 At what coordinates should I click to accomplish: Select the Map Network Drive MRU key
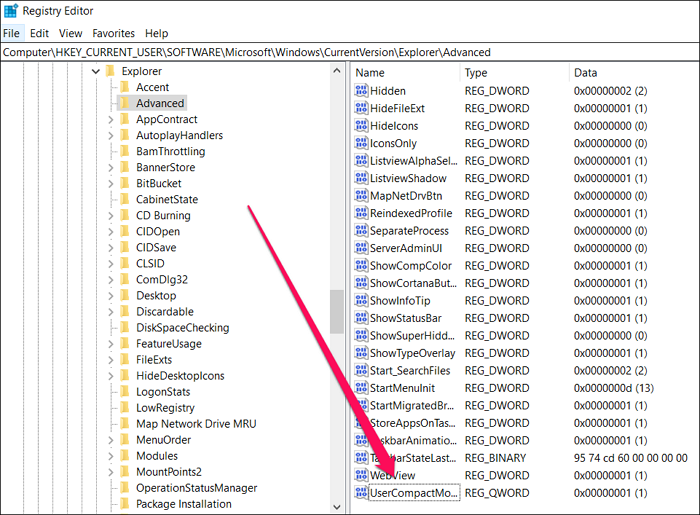(x=196, y=424)
